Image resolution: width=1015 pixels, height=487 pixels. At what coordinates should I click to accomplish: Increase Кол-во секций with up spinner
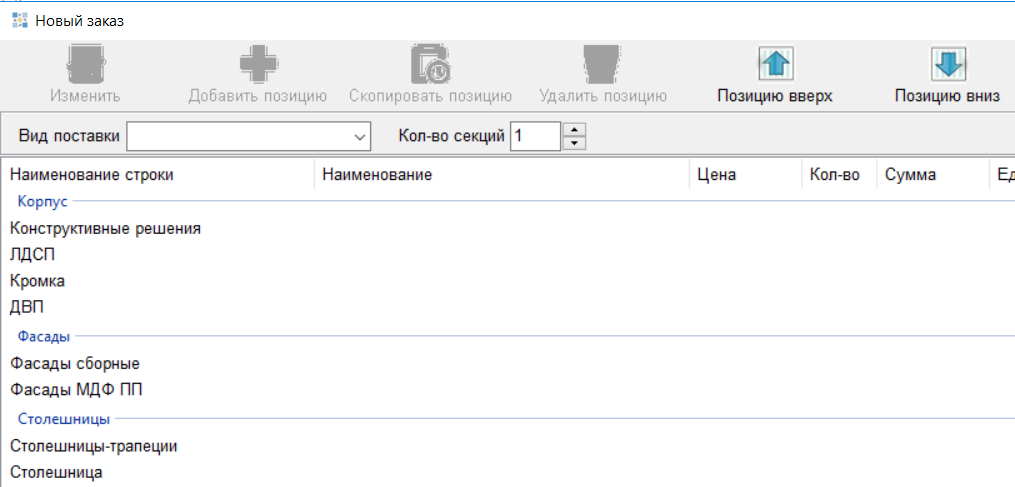(x=574, y=130)
